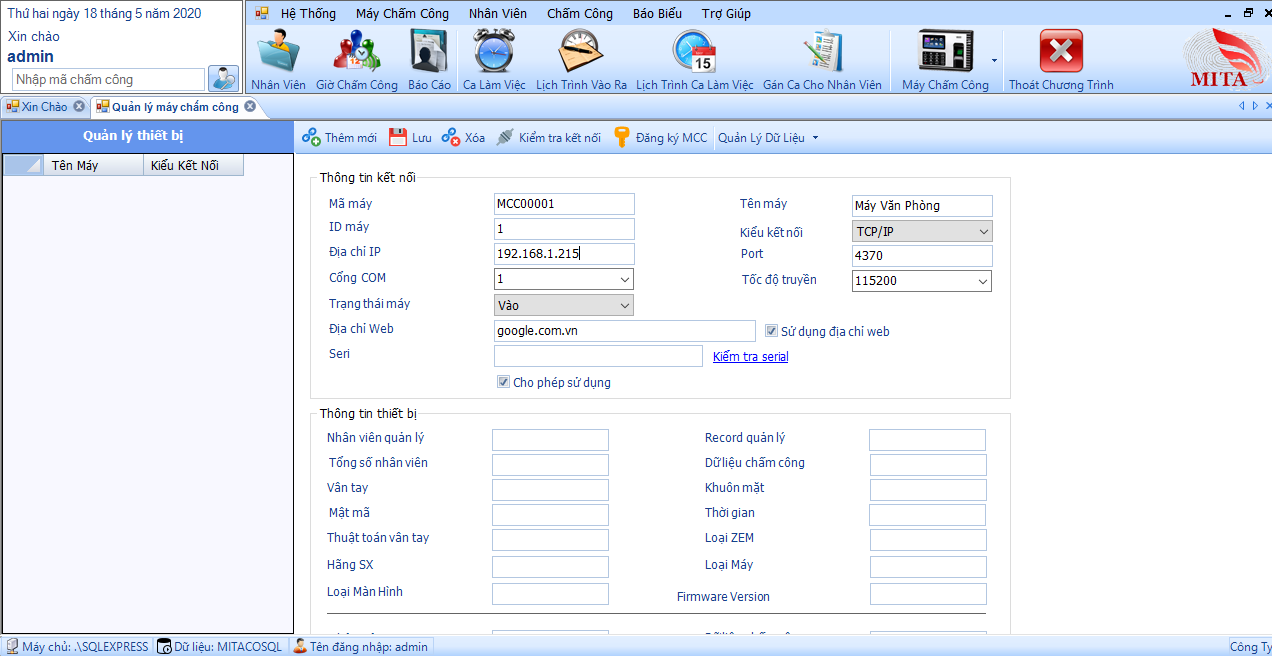Viewport: 1272px width, 656px height.
Task: Click Gán Ca Cho Nhân Viên icon
Action: point(822,51)
